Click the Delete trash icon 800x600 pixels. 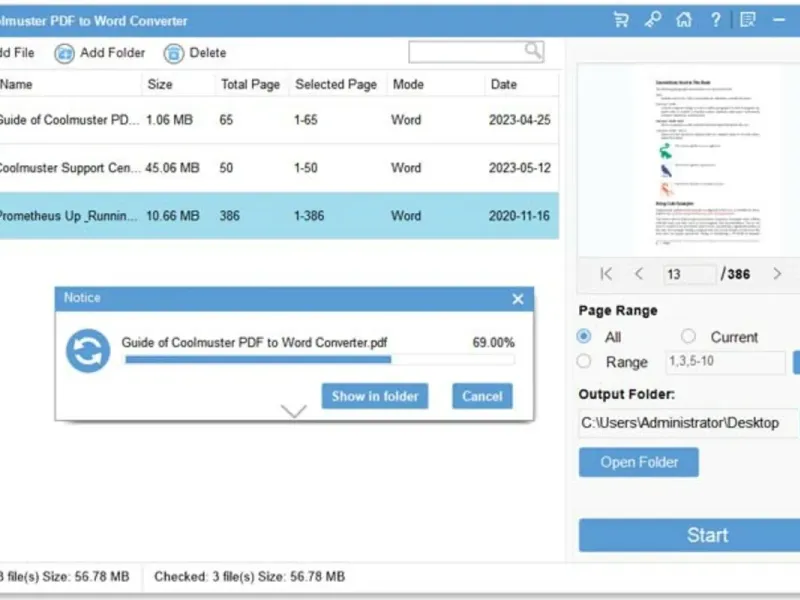[173, 53]
